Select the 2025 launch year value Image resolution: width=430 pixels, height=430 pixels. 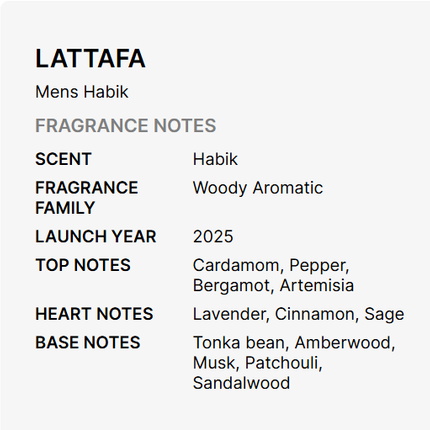213,237
